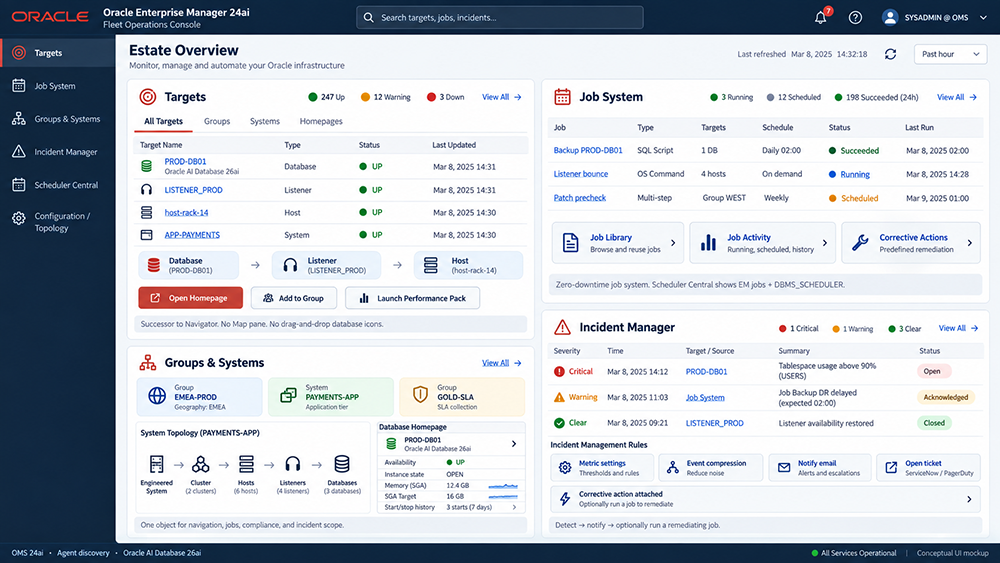The height and width of the screenshot is (563, 1000).
Task: Click the 12 Warning targets count
Action: point(385,97)
